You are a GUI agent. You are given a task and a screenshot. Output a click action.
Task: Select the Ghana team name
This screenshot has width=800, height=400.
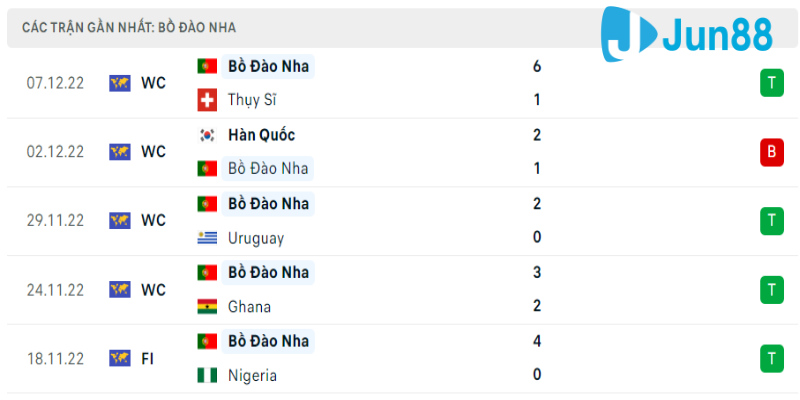tap(249, 307)
